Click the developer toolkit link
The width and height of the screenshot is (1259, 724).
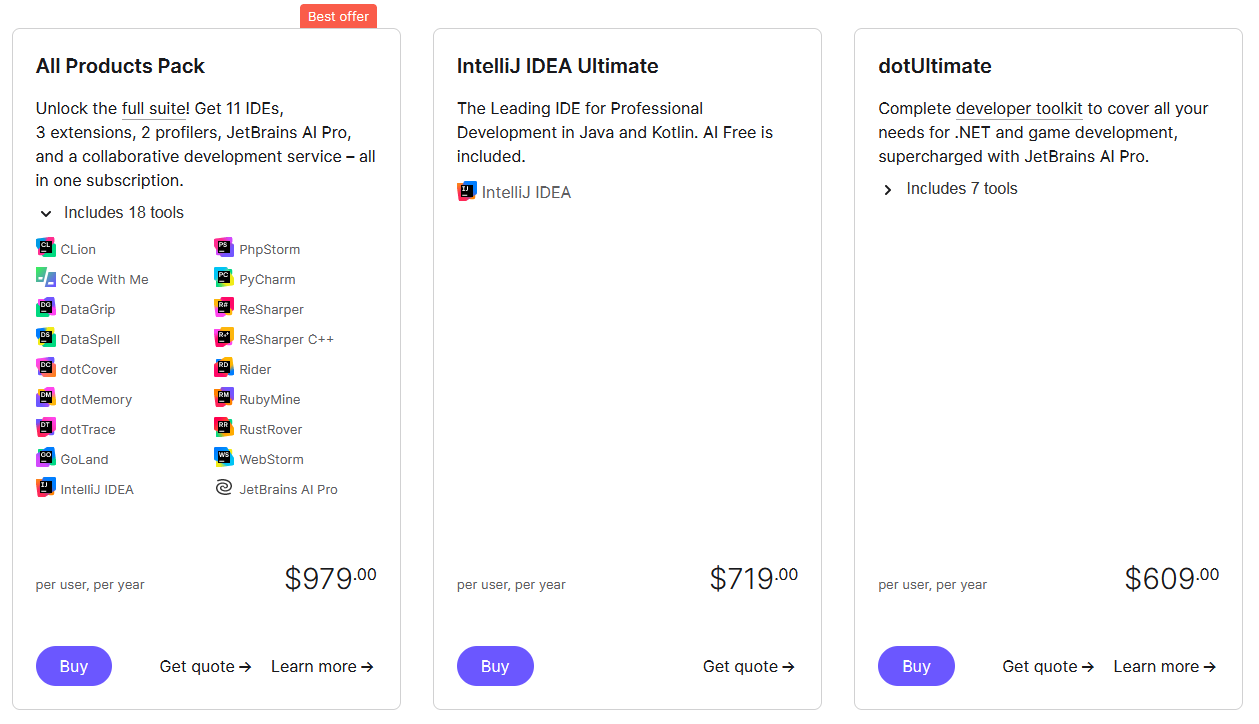coord(1018,108)
